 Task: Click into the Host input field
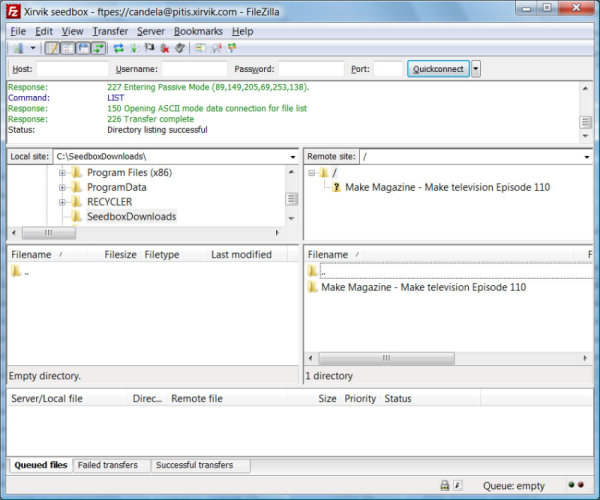coord(72,69)
